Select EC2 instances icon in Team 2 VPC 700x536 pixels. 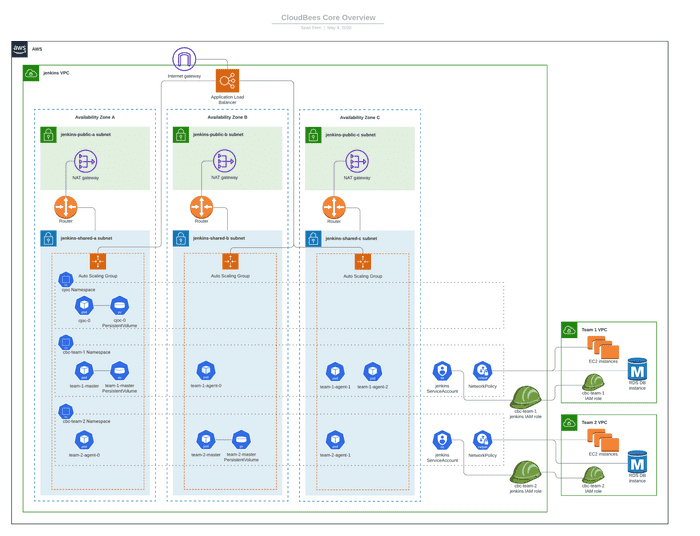pos(603,440)
